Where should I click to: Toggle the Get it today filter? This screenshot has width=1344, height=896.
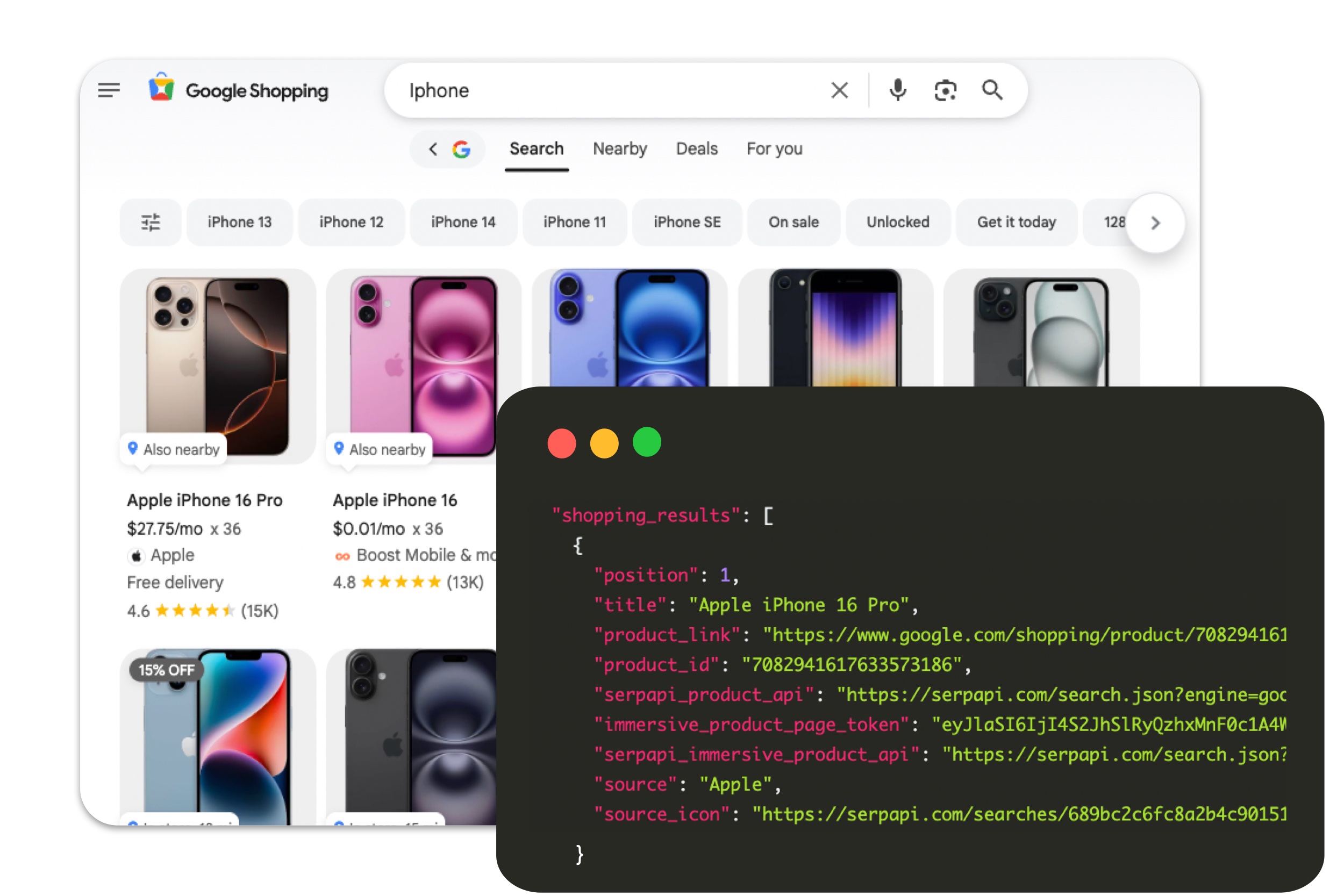click(x=1016, y=223)
